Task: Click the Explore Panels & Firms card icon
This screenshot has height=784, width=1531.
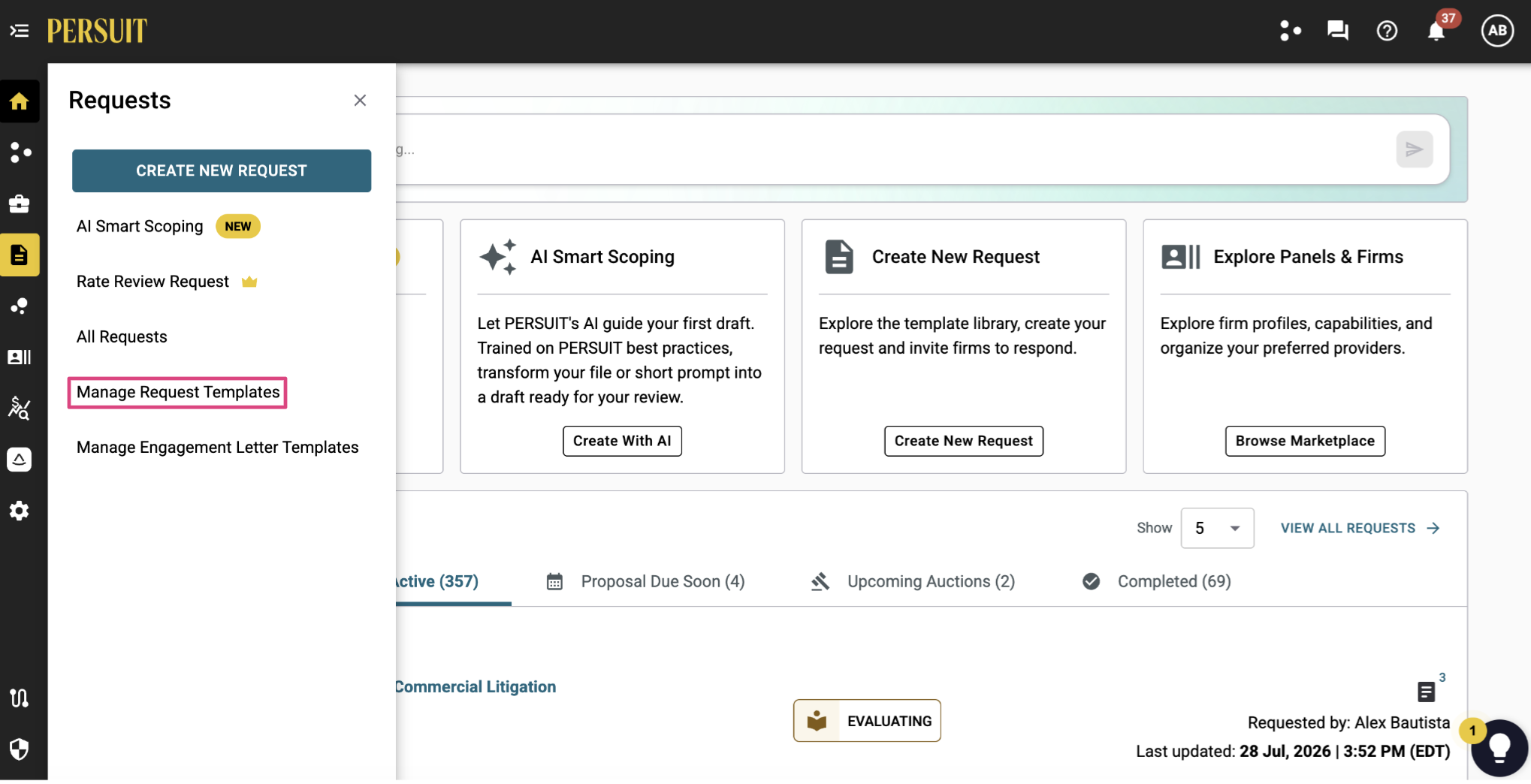Action: (x=1181, y=257)
